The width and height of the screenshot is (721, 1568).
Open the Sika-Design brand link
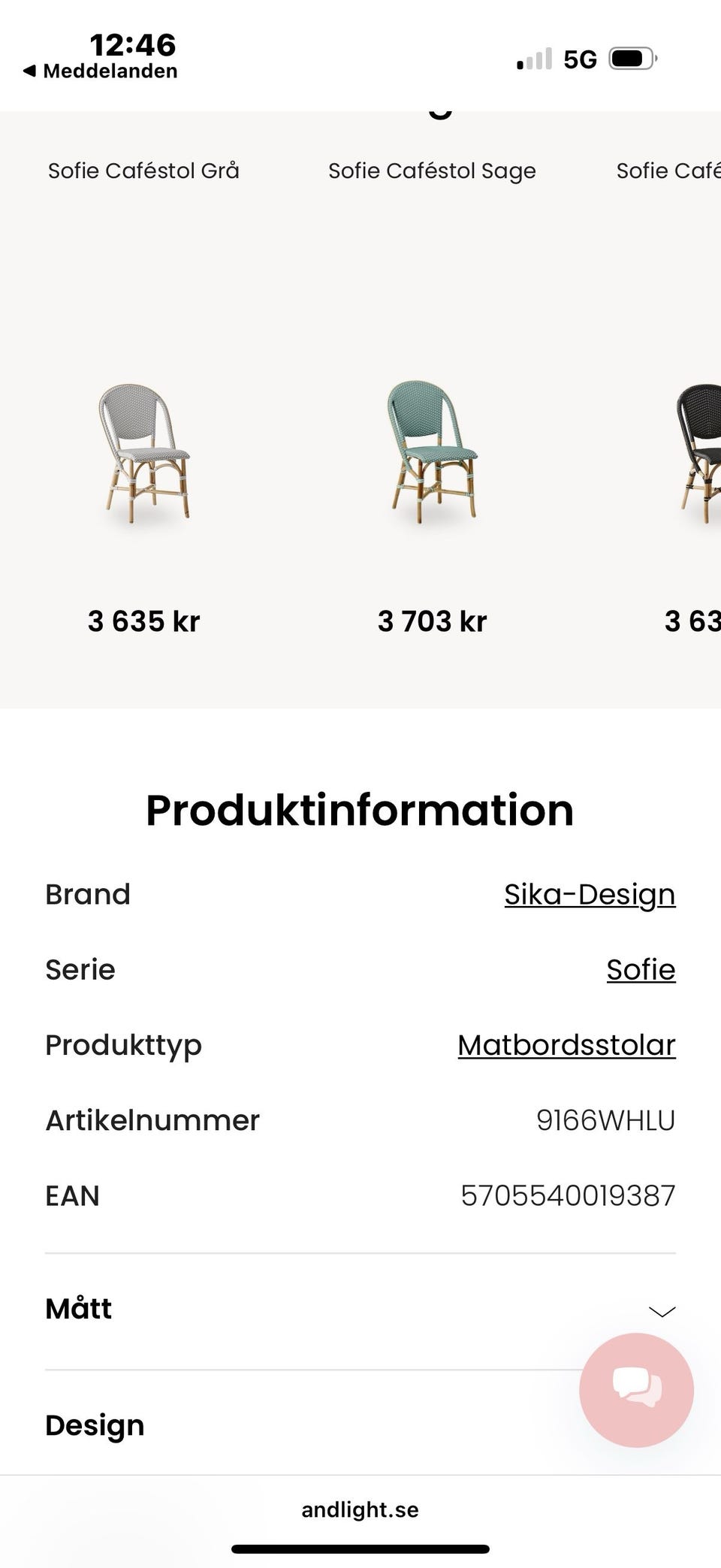point(589,893)
